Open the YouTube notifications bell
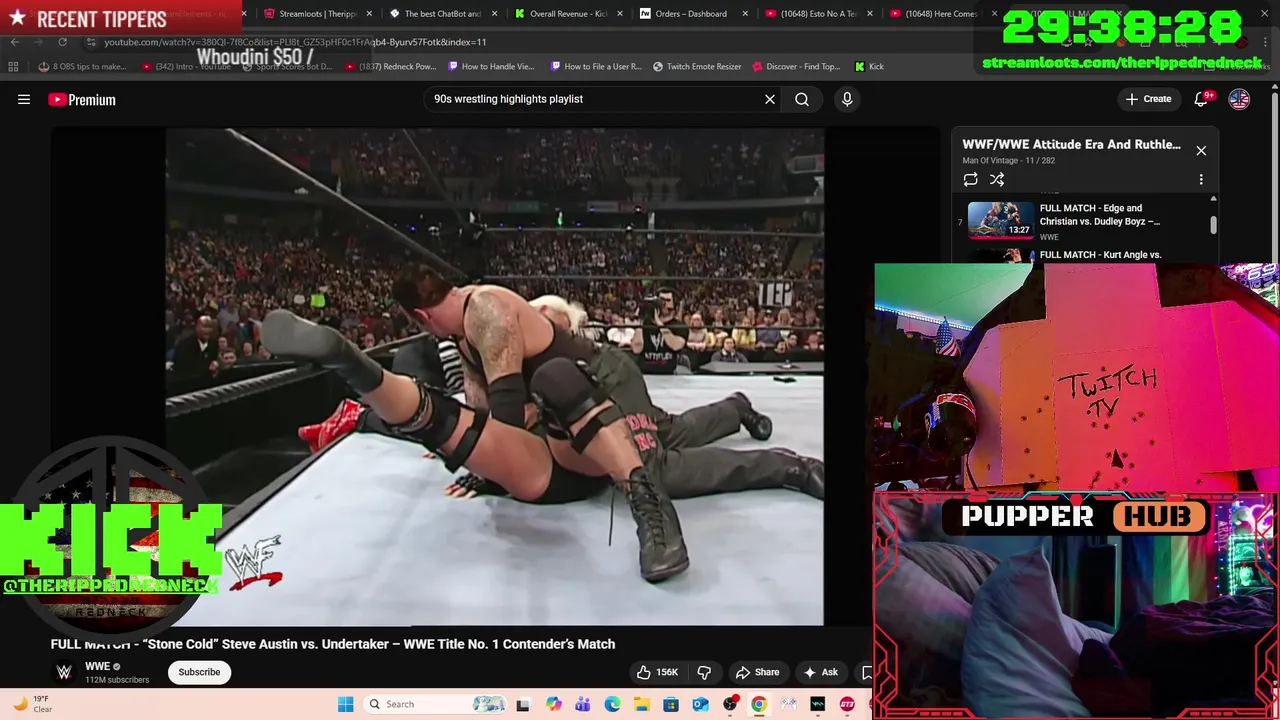The image size is (1280, 720). pos(1203,99)
